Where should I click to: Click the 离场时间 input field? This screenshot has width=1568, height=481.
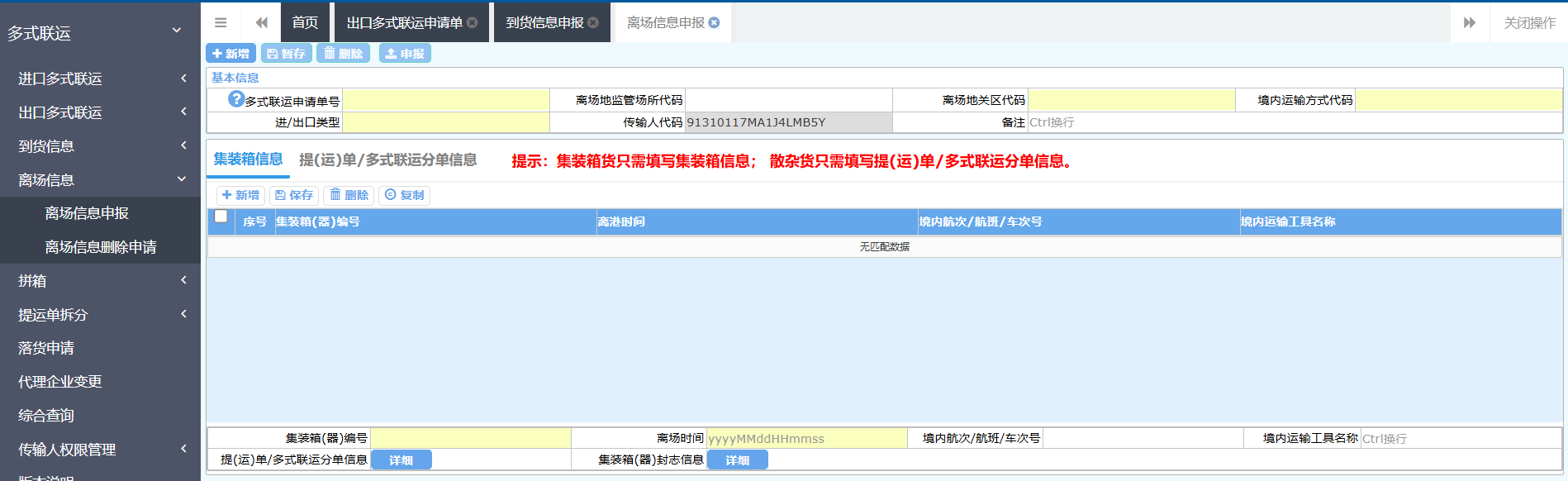[807, 438]
